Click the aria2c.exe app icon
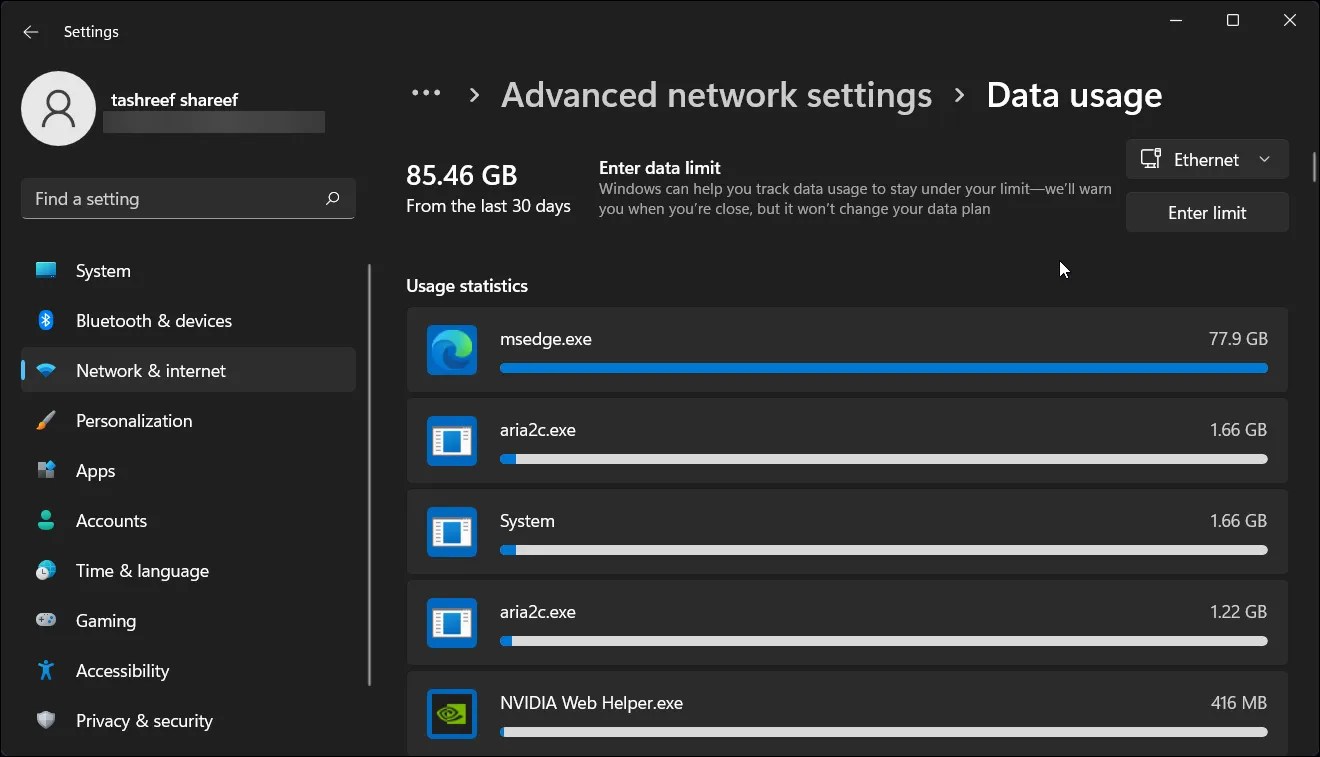Image resolution: width=1320 pixels, height=757 pixels. (x=451, y=441)
